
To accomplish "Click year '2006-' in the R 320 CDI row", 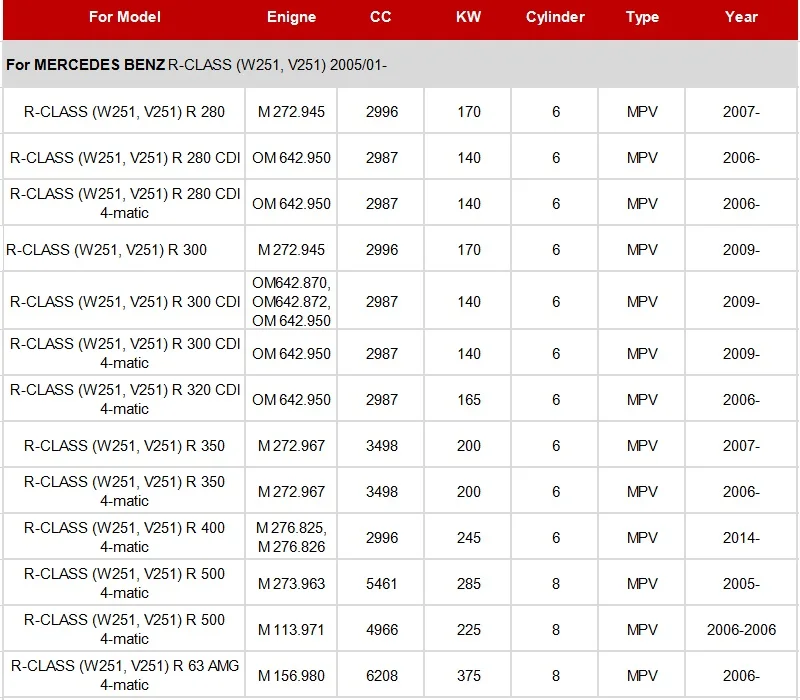I will [741, 399].
